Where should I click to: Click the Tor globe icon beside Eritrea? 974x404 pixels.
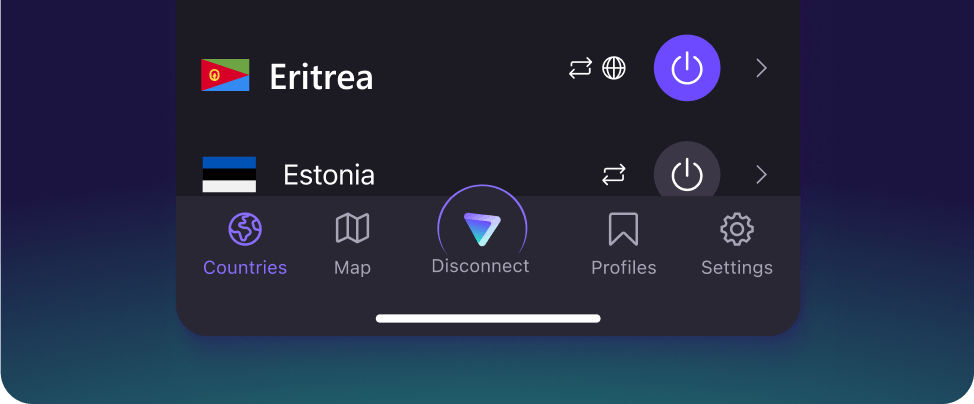614,68
